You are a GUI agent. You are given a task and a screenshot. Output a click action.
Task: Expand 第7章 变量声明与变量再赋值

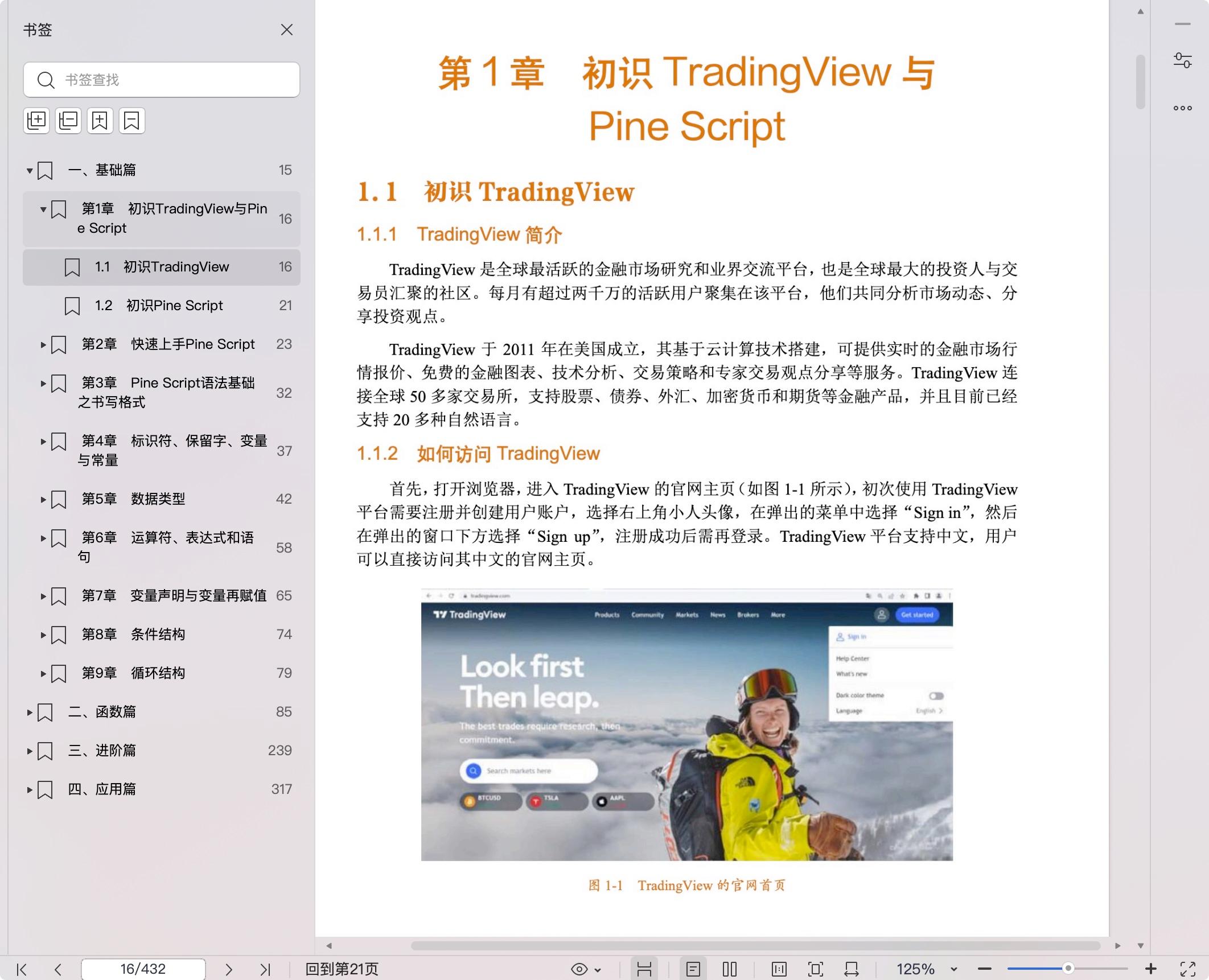click(x=43, y=596)
